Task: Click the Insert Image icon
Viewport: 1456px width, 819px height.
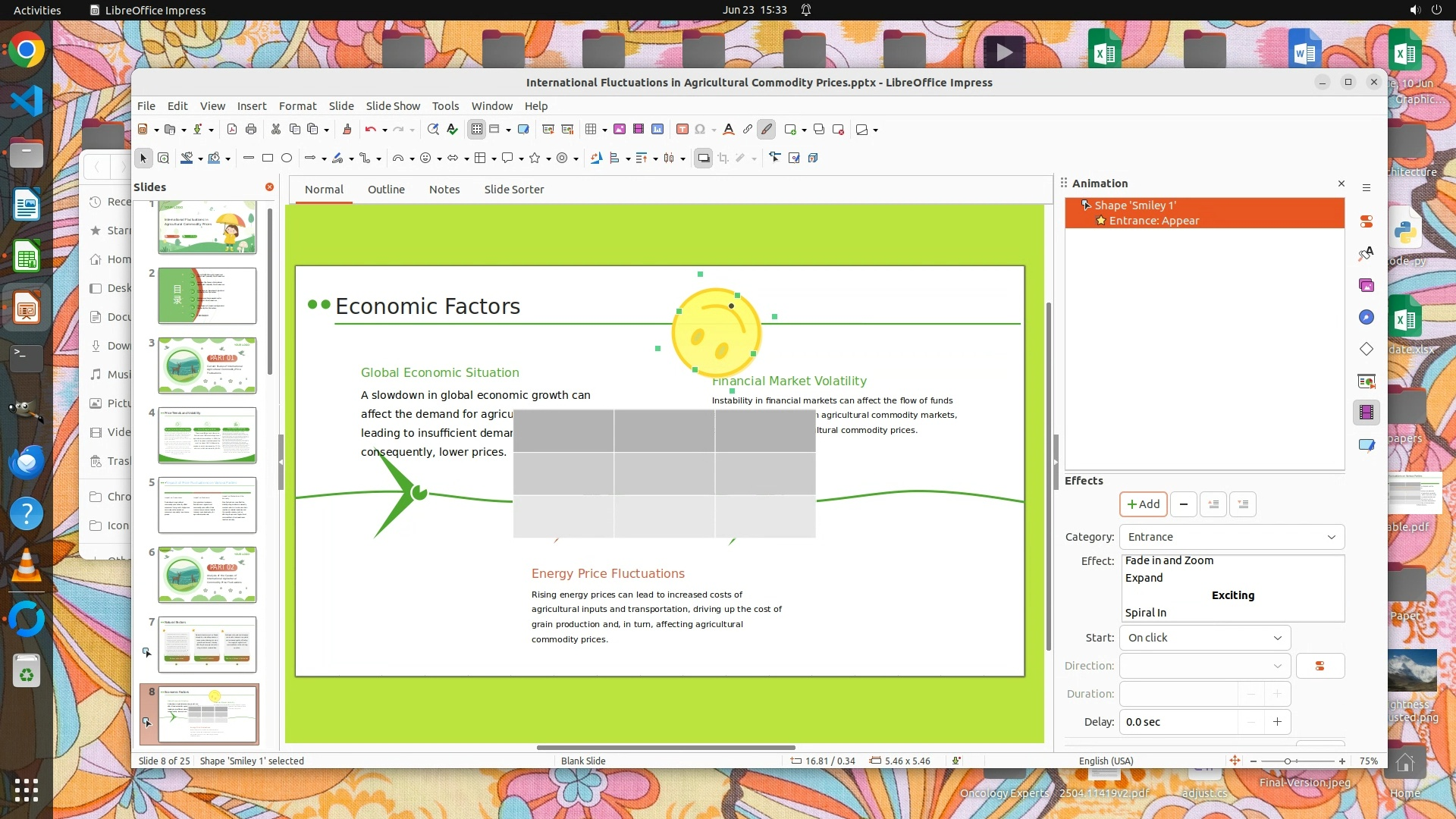Action: (620, 130)
